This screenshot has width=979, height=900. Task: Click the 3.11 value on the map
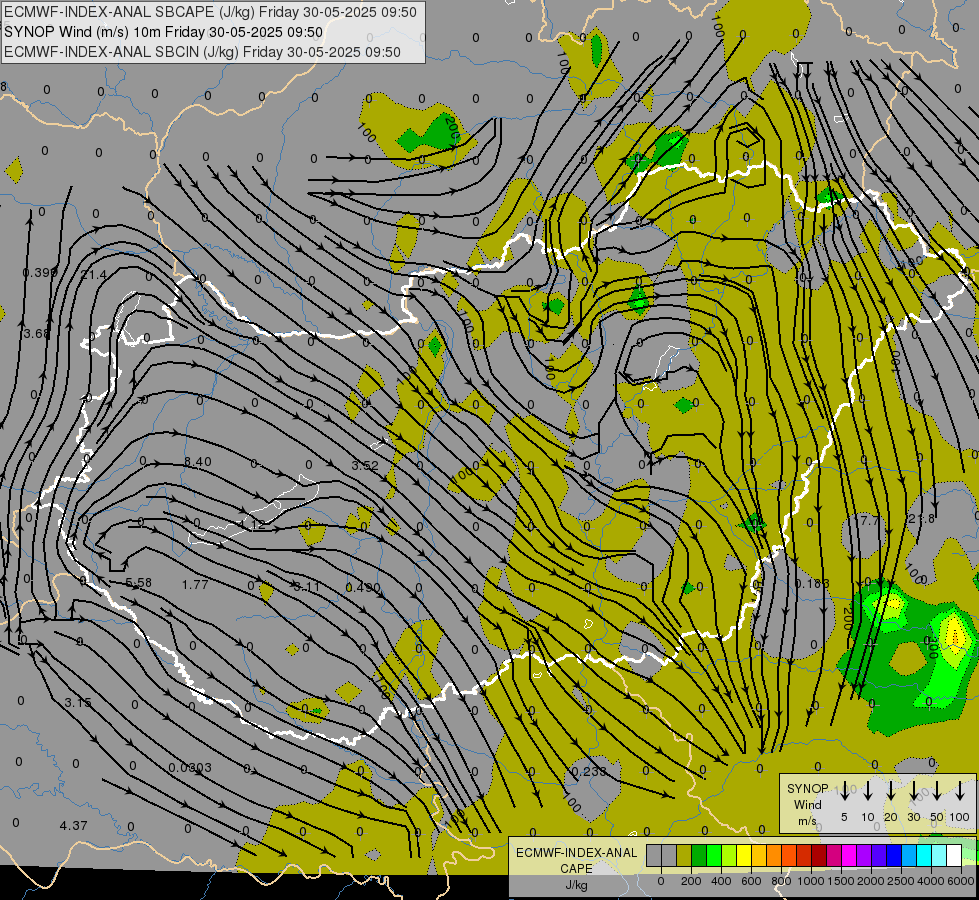coord(307,586)
